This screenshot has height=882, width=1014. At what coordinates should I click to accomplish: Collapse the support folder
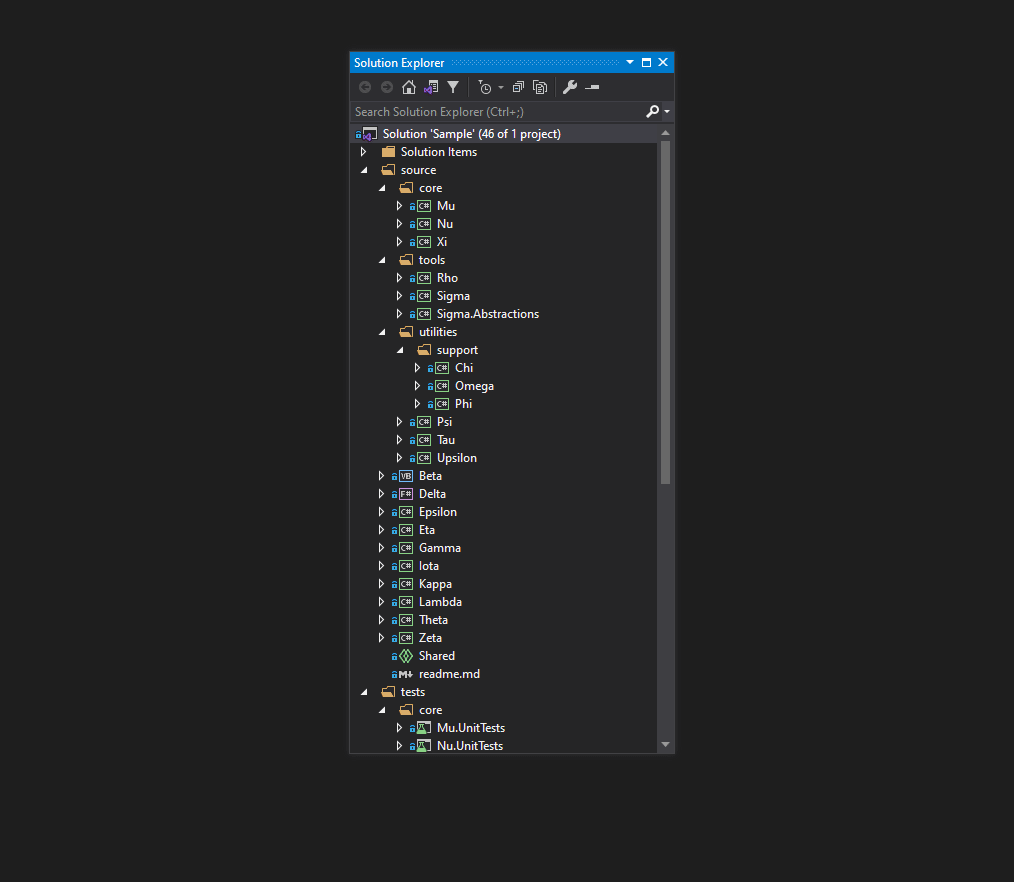click(399, 349)
